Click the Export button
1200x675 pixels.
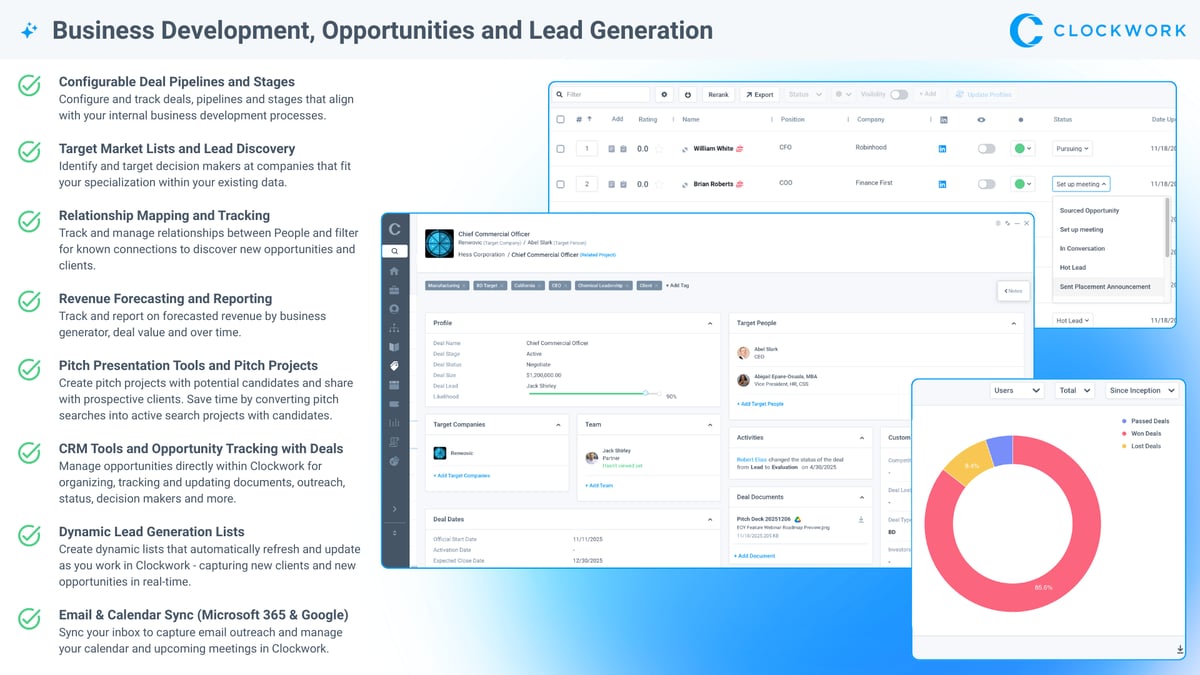(x=759, y=95)
